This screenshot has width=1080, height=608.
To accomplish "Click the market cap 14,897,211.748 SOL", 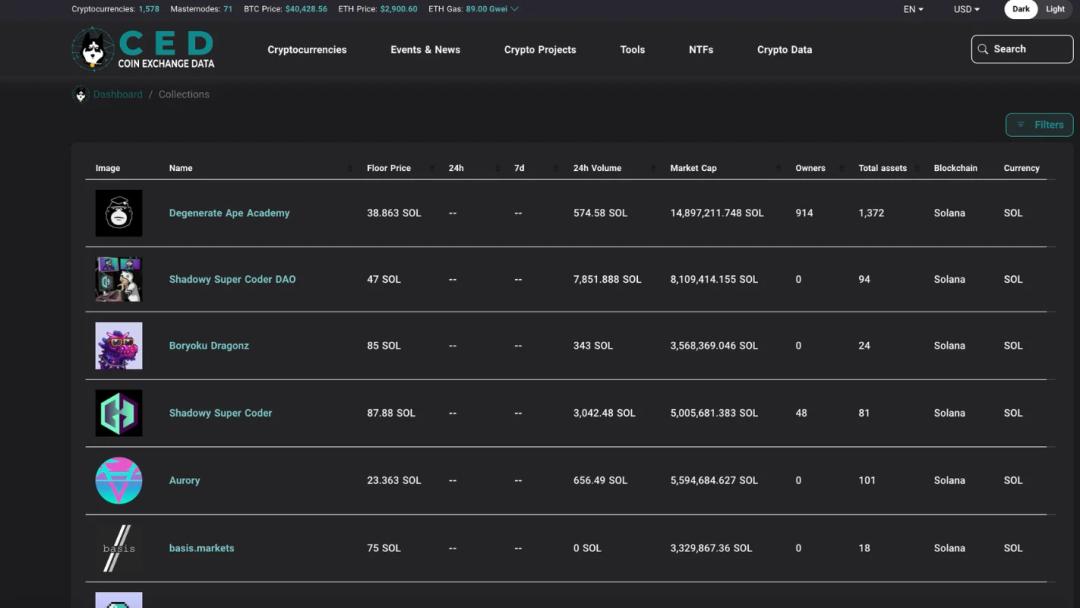I will [717, 213].
